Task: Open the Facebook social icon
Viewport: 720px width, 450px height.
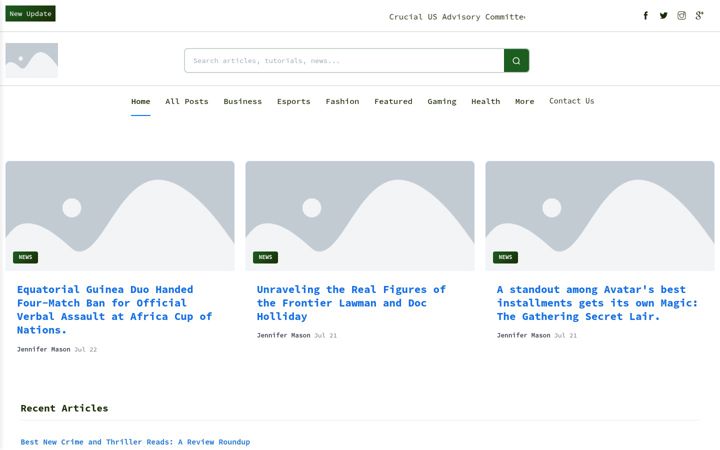Action: 646,16
